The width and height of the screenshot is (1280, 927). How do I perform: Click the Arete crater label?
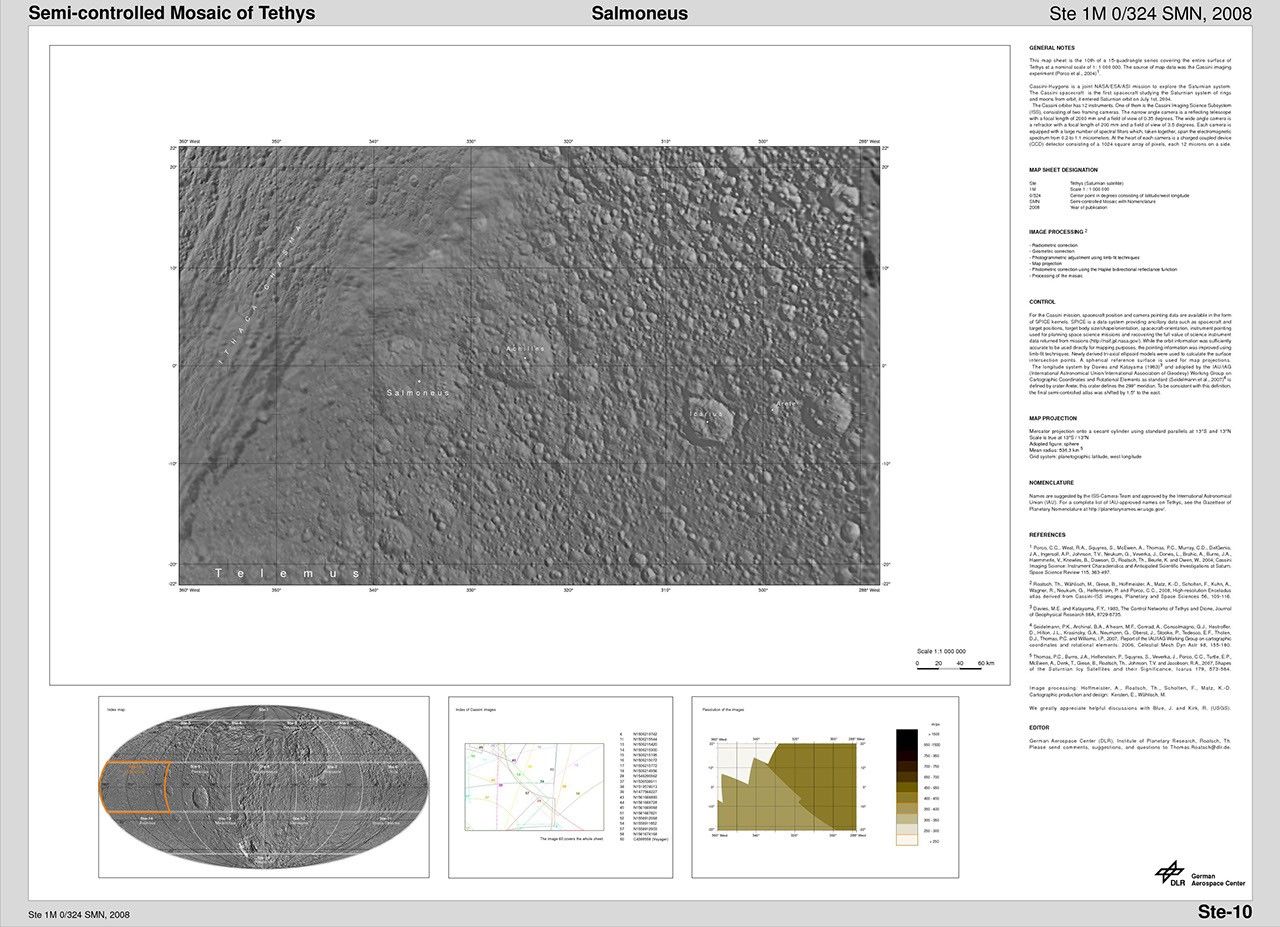(x=786, y=404)
